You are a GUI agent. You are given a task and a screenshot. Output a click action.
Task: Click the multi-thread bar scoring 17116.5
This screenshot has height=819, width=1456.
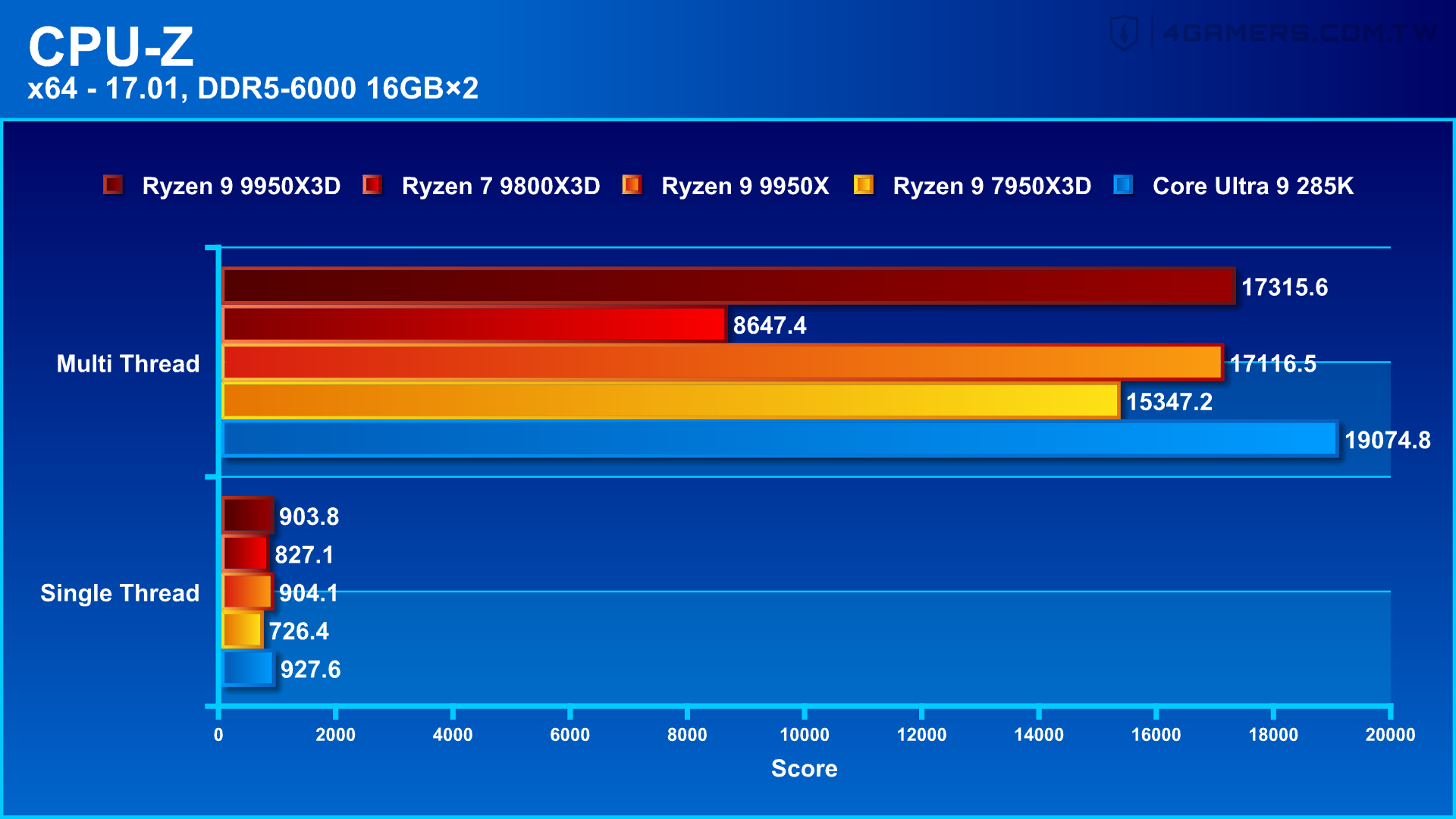pos(723,362)
